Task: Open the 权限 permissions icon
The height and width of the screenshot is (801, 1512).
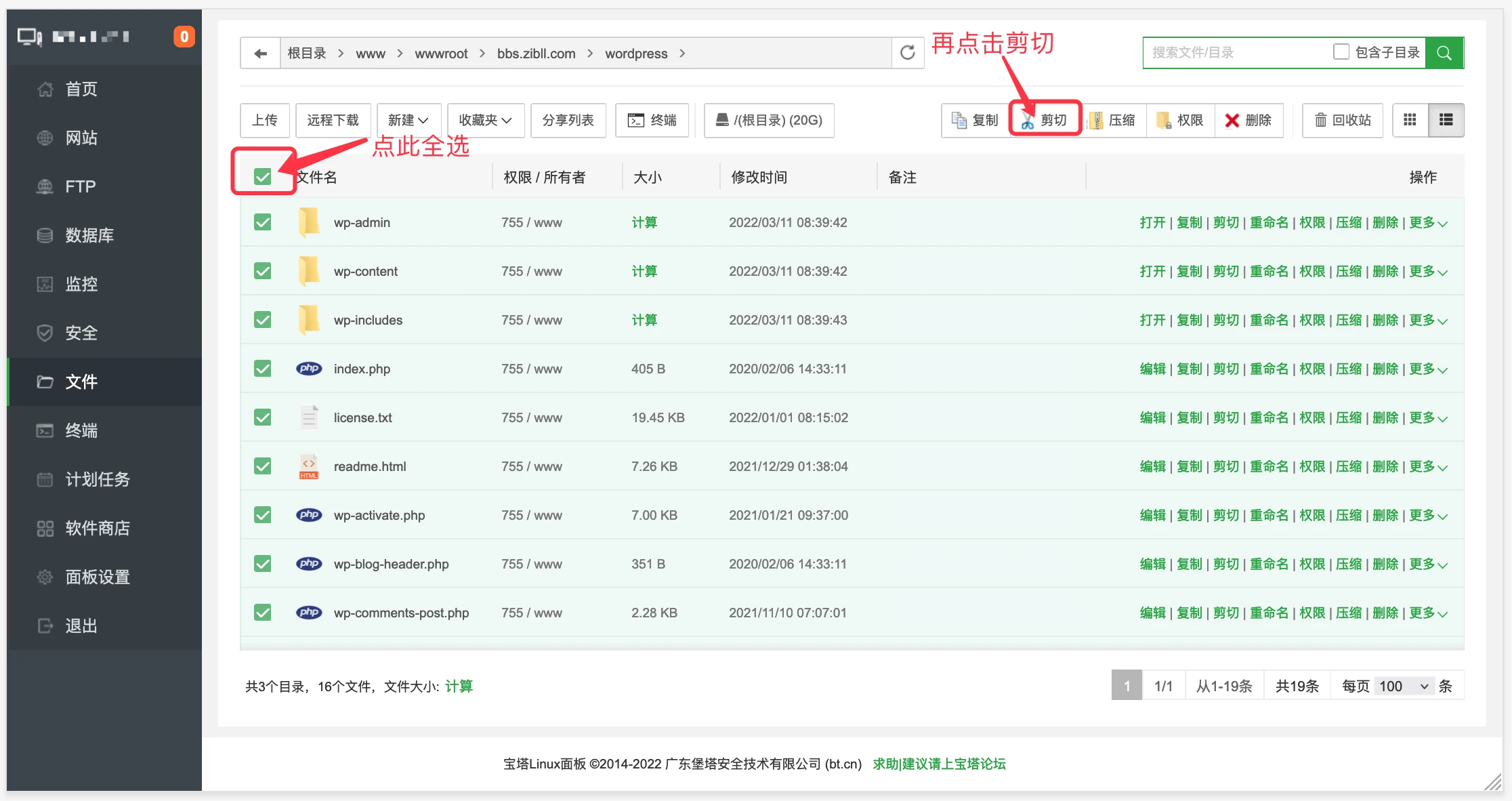Action: coord(1180,120)
